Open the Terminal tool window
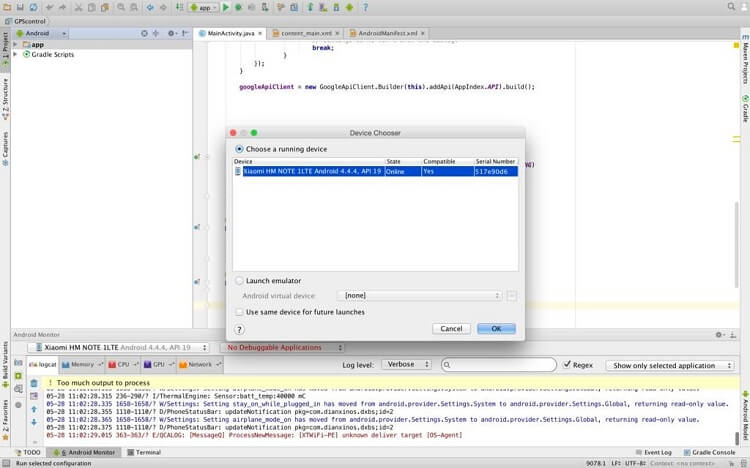 (144, 452)
